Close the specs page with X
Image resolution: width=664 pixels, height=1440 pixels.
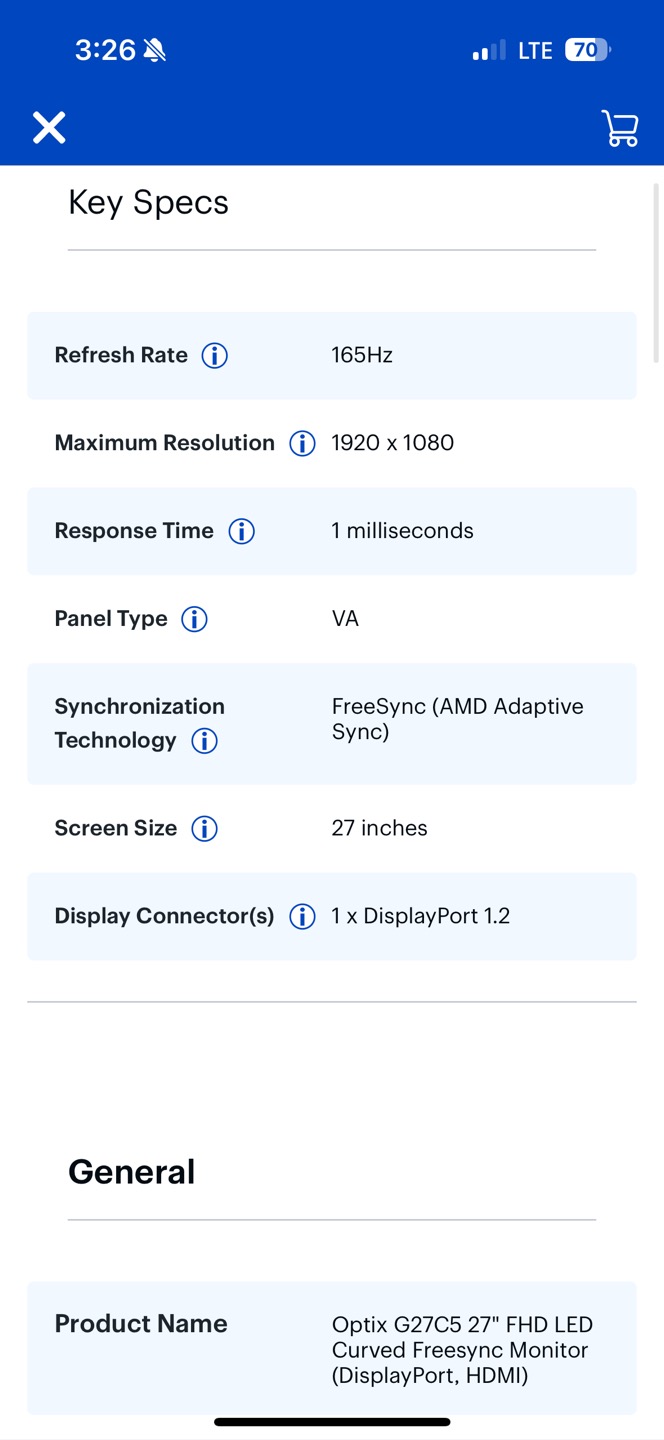coord(49,128)
